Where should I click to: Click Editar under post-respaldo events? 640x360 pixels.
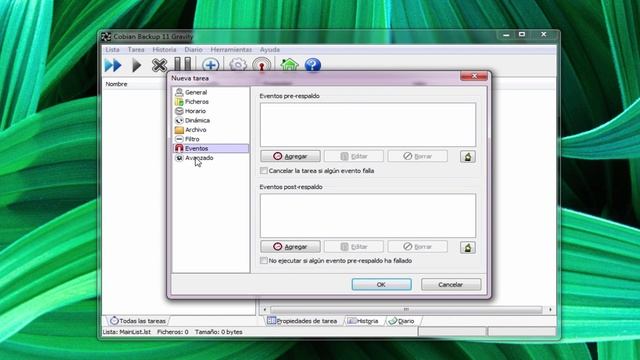[x=354, y=247]
